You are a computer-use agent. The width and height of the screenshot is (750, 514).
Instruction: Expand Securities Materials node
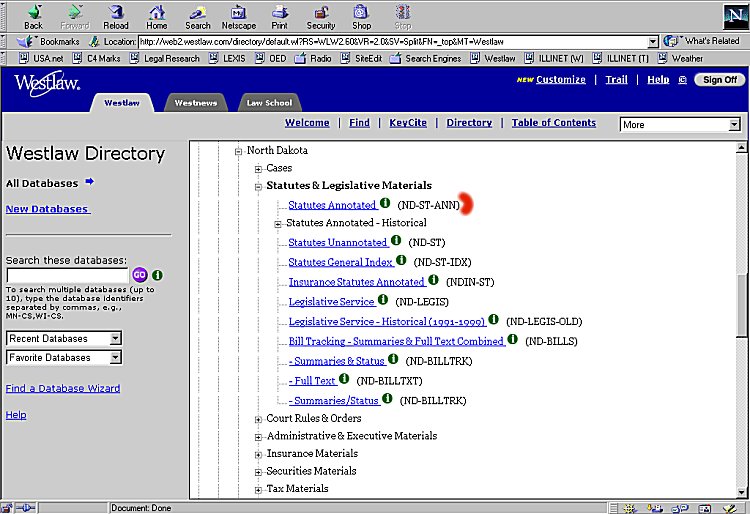click(258, 472)
